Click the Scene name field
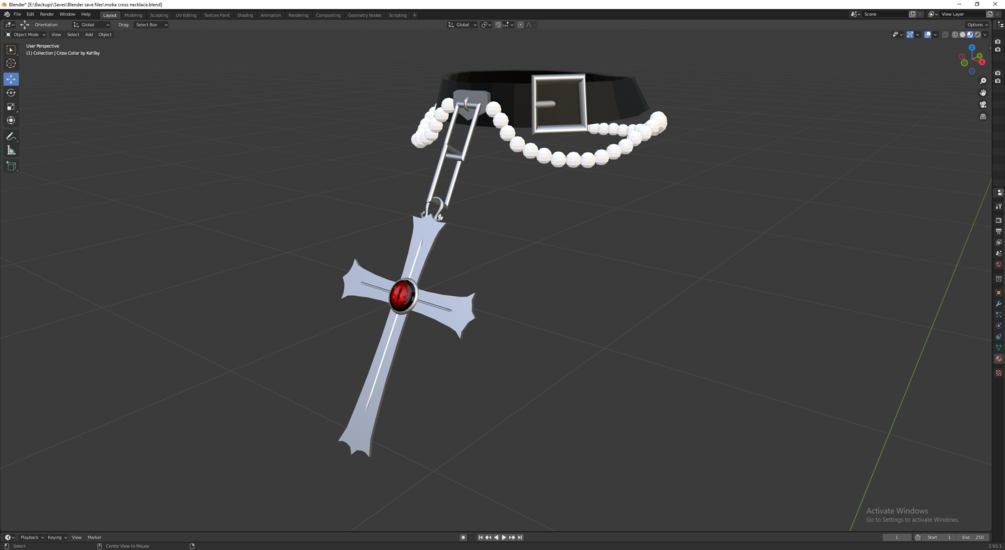 [x=885, y=14]
